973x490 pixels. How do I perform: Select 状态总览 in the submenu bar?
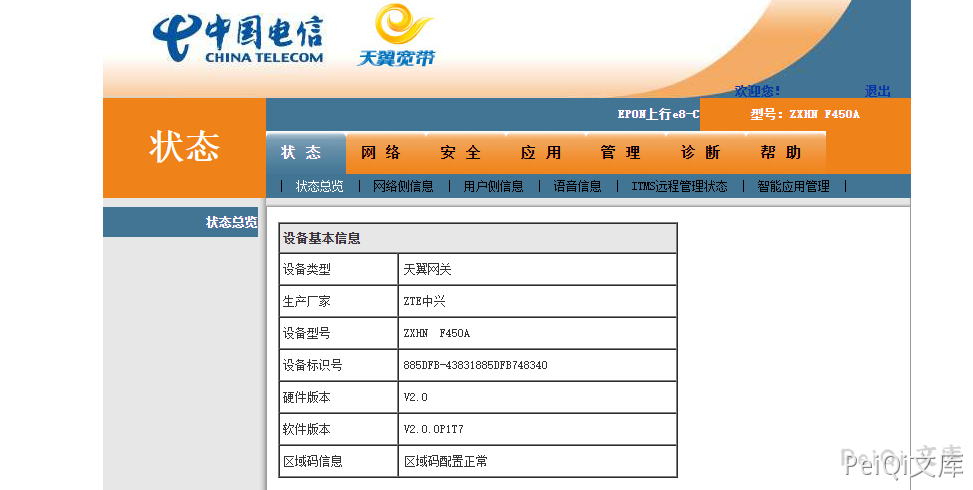[320, 186]
